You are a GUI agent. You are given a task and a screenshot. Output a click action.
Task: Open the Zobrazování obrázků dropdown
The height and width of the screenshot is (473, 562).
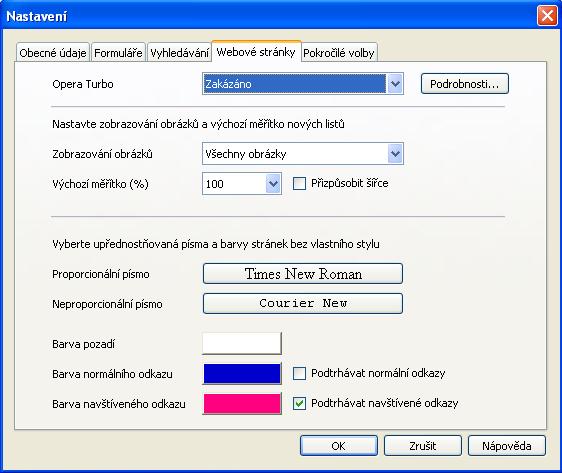click(303, 154)
